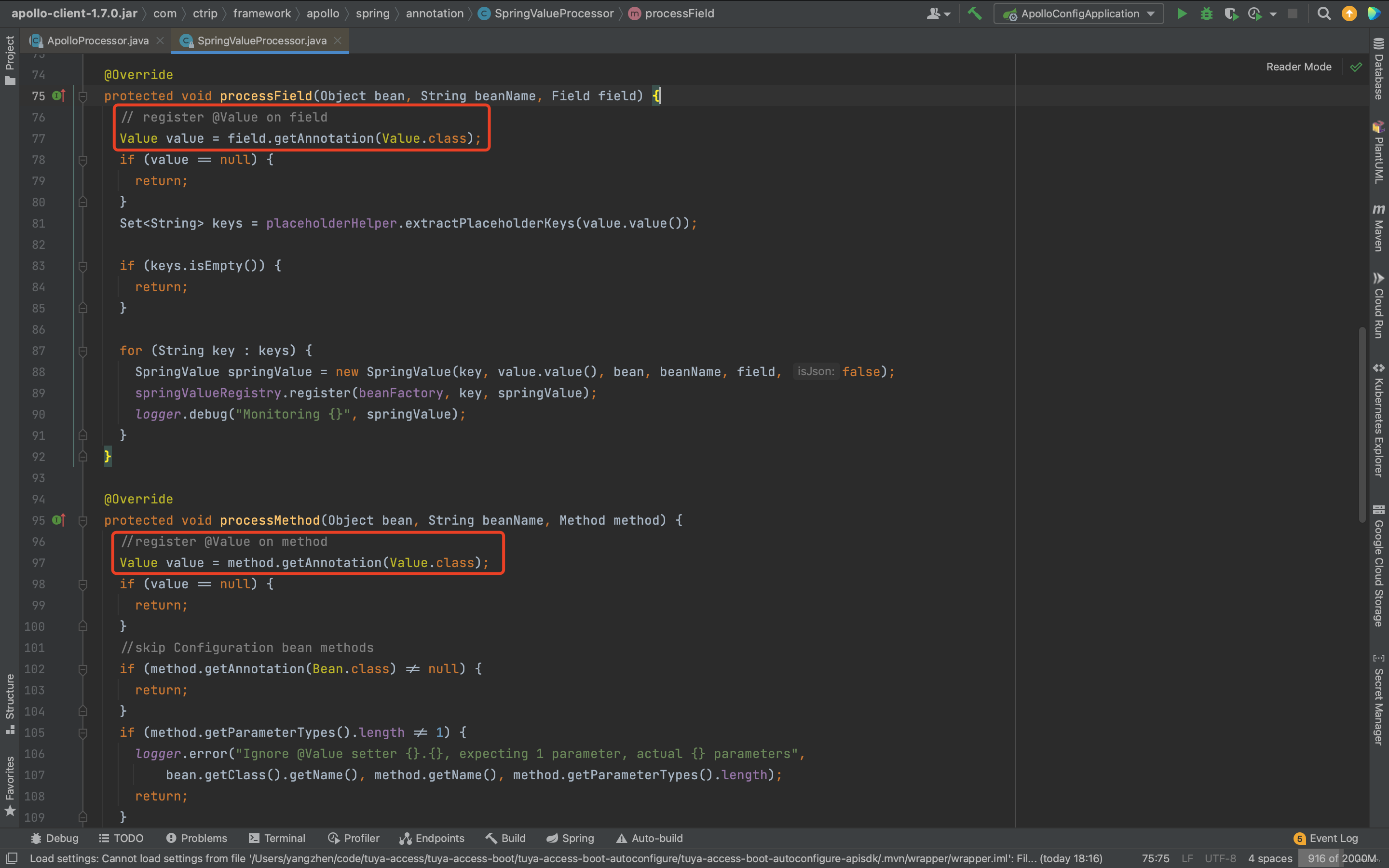Click the orange update arrow icon
The width and height of the screenshot is (1389, 868).
(x=1349, y=14)
